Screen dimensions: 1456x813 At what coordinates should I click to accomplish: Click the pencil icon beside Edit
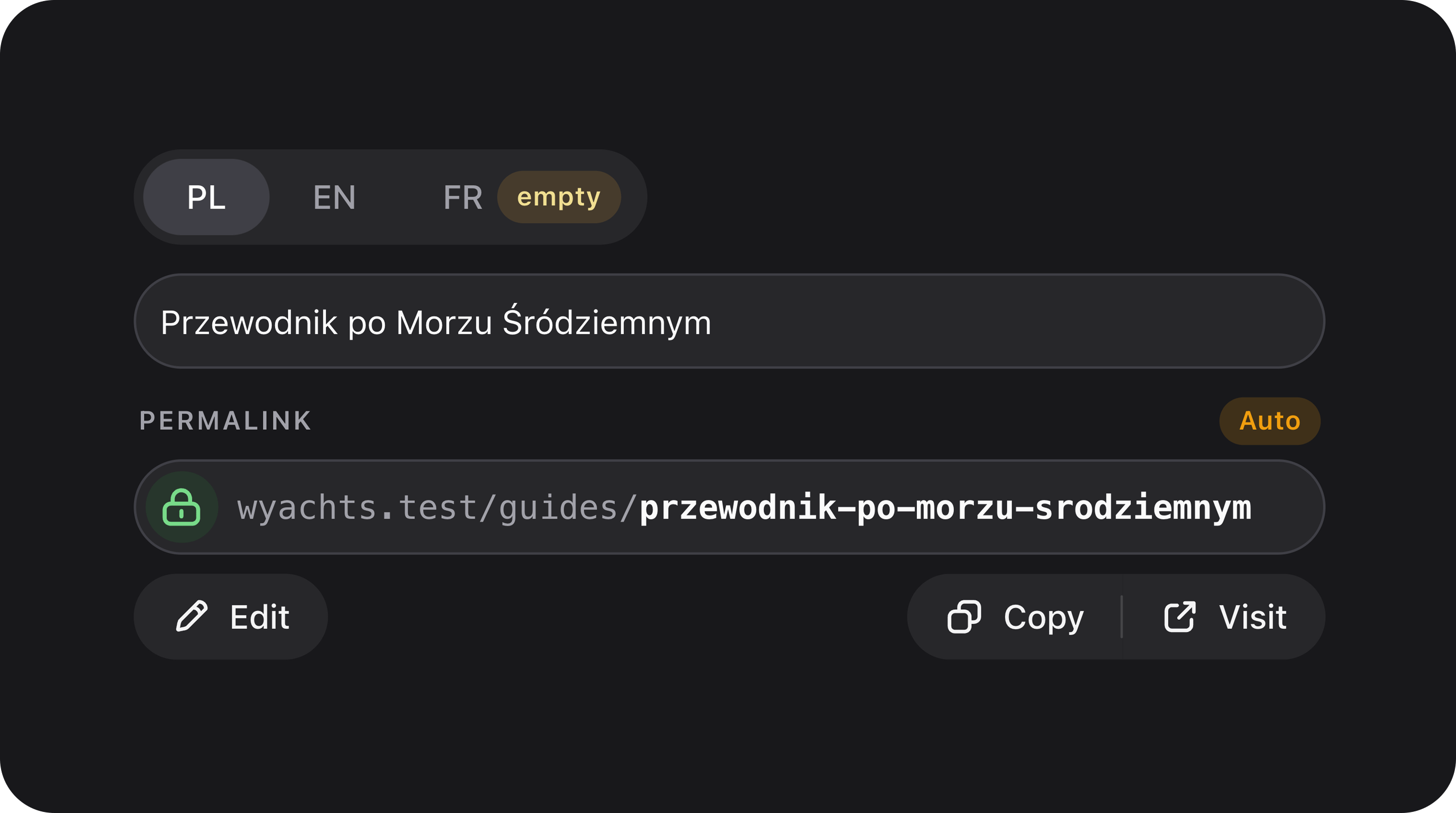[x=192, y=616]
